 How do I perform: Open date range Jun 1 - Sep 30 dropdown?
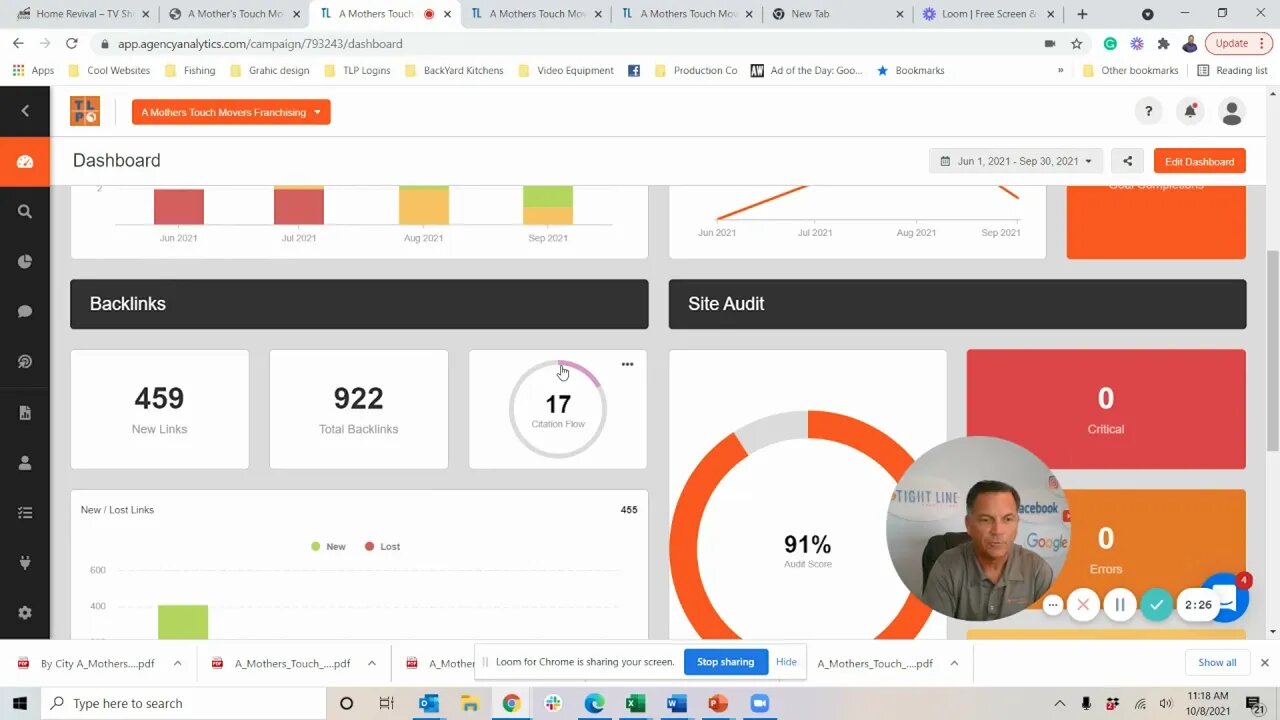pyautogui.click(x=1016, y=161)
